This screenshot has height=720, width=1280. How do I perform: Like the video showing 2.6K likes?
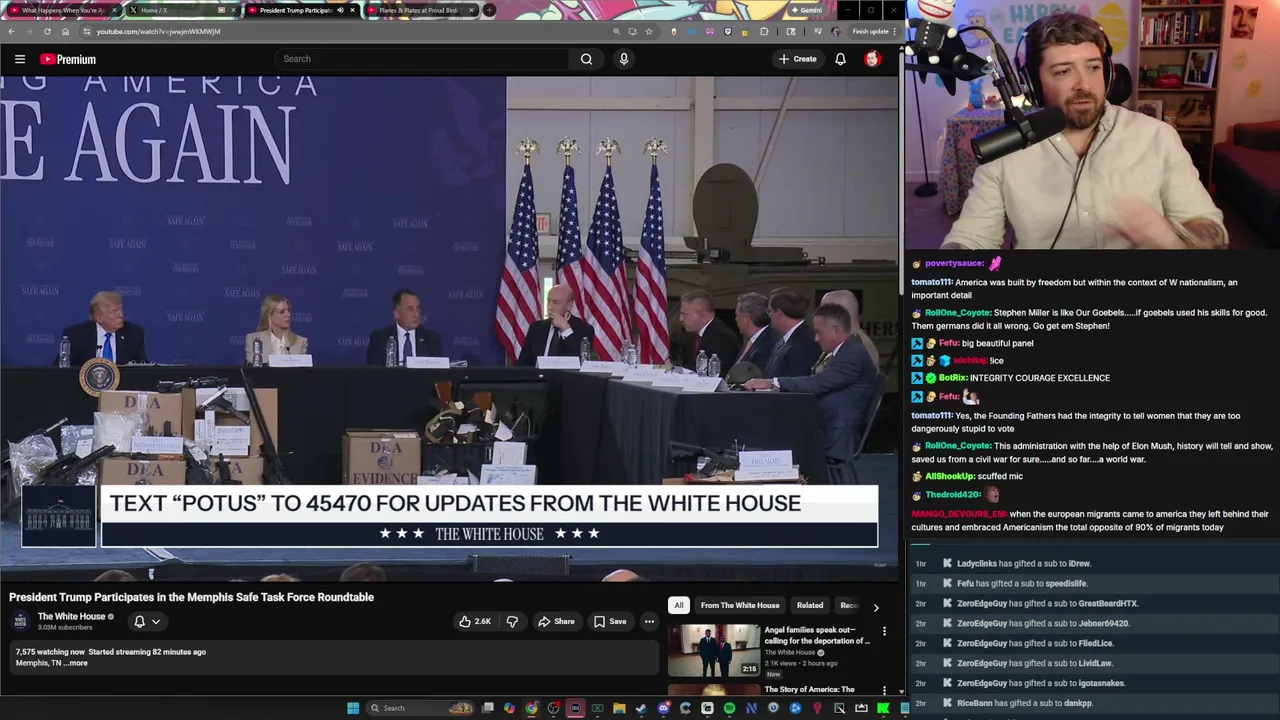tap(475, 621)
